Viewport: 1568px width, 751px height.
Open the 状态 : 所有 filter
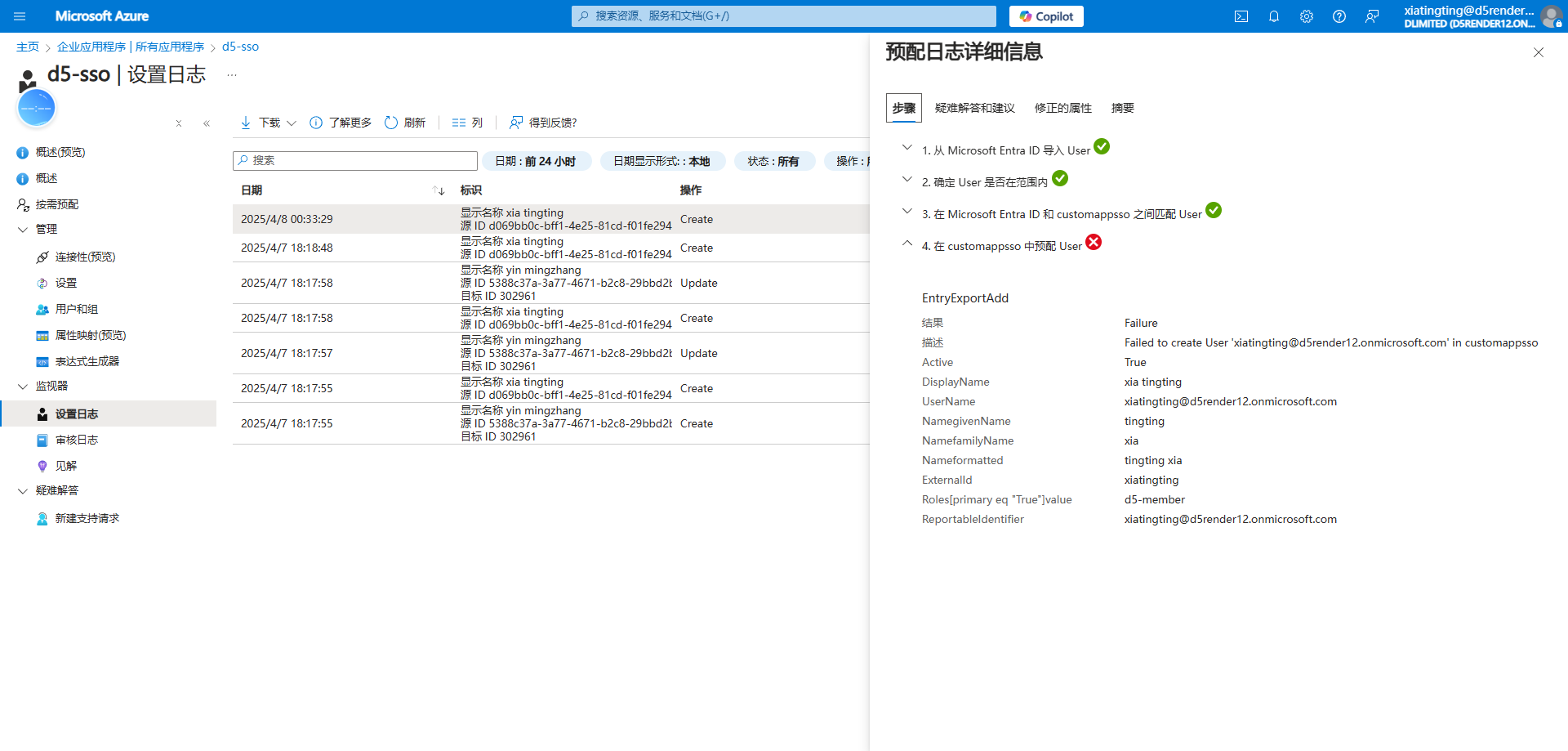tap(773, 161)
